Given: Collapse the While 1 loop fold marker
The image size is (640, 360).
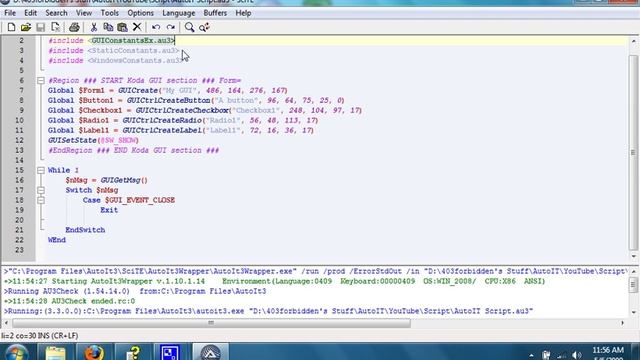Looking at the screenshot, I should pyautogui.click(x=41, y=170).
